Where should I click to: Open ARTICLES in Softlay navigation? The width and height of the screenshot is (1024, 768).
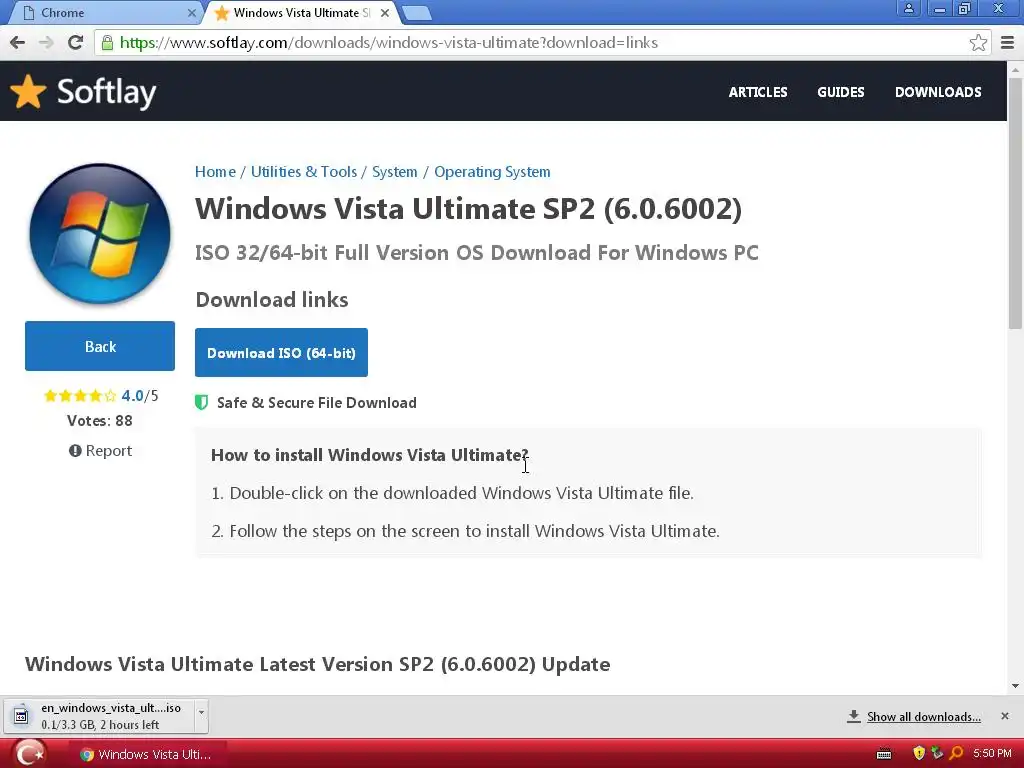pyautogui.click(x=758, y=92)
